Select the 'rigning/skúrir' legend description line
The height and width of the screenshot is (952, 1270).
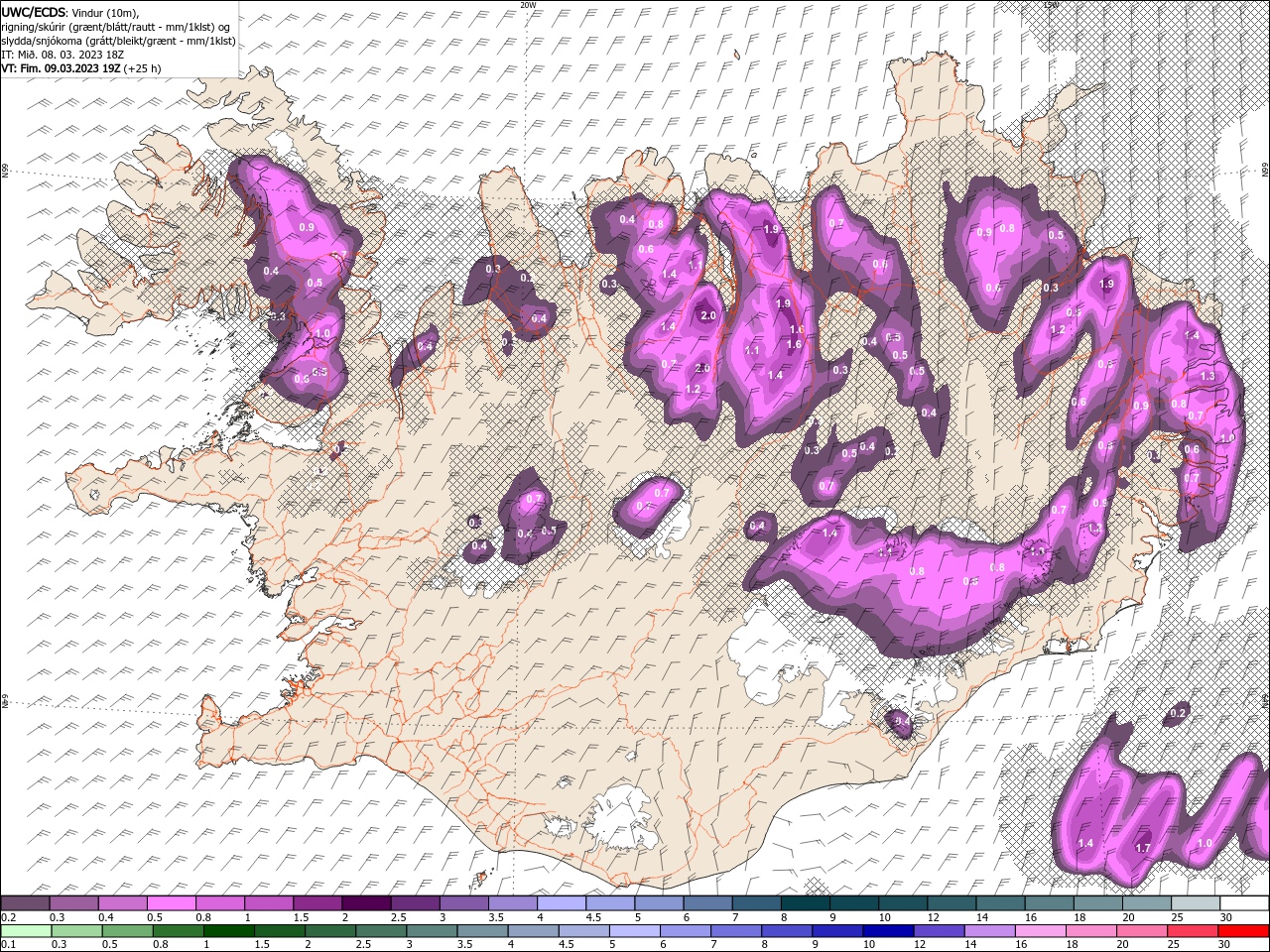click(117, 27)
